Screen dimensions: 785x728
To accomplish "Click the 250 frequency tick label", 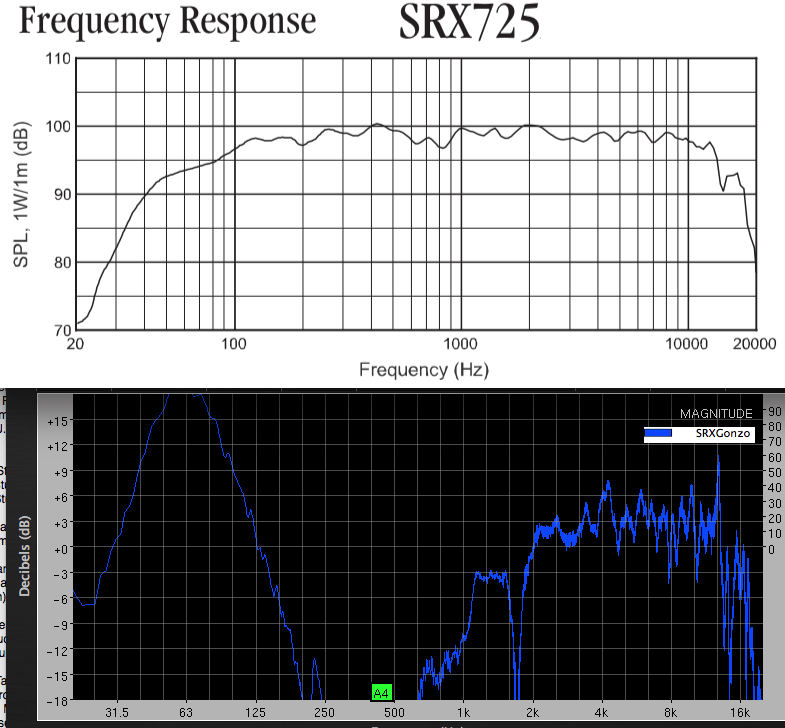I will coord(324,712).
